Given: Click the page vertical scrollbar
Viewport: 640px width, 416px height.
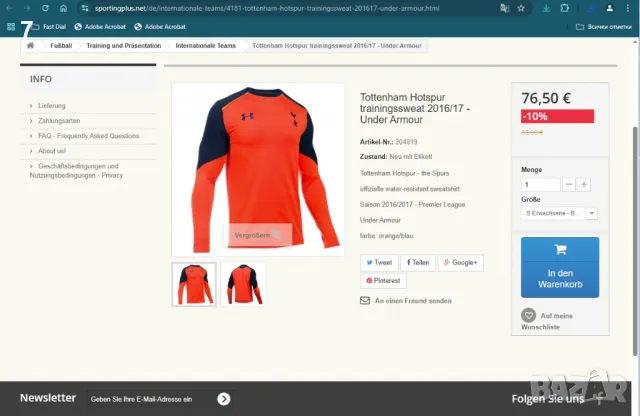Looking at the screenshot, I should point(635,241).
